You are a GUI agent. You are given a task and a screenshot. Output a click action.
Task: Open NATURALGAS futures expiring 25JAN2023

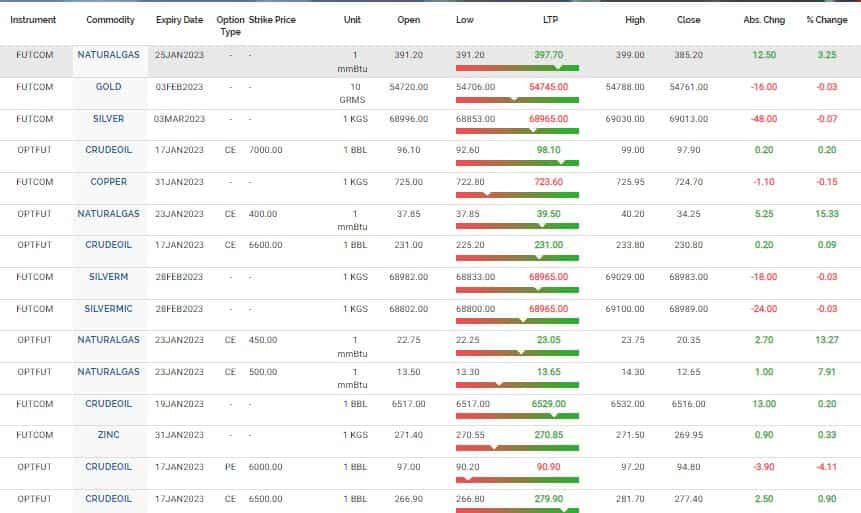(x=108, y=55)
